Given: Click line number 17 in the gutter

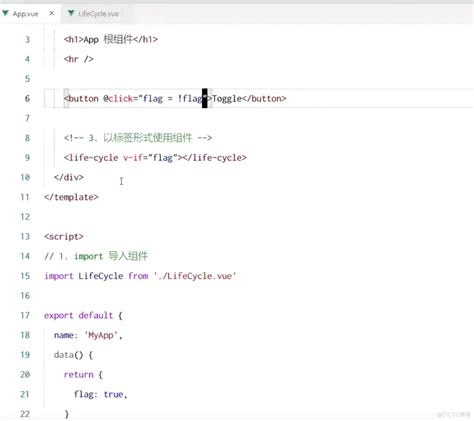Looking at the screenshot, I should (25, 315).
